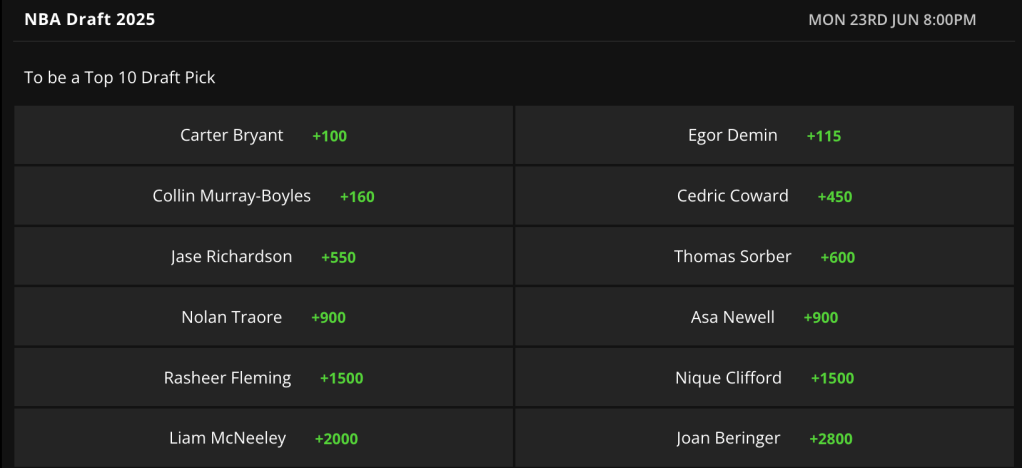This screenshot has height=468, width=1022.
Task: Select Thomas Sorber +600 odds
Action: (765, 257)
